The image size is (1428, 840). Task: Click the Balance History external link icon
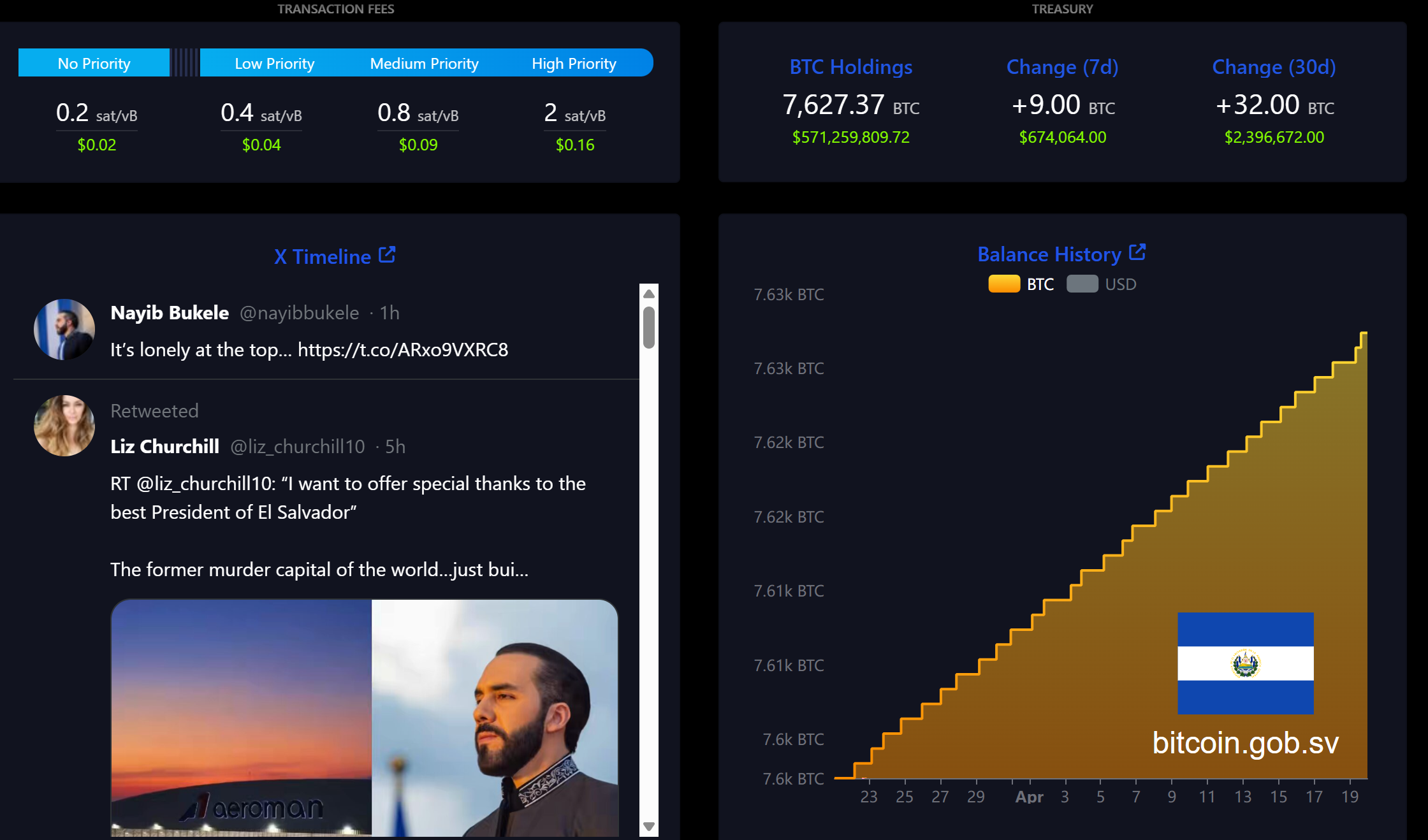coord(1138,251)
